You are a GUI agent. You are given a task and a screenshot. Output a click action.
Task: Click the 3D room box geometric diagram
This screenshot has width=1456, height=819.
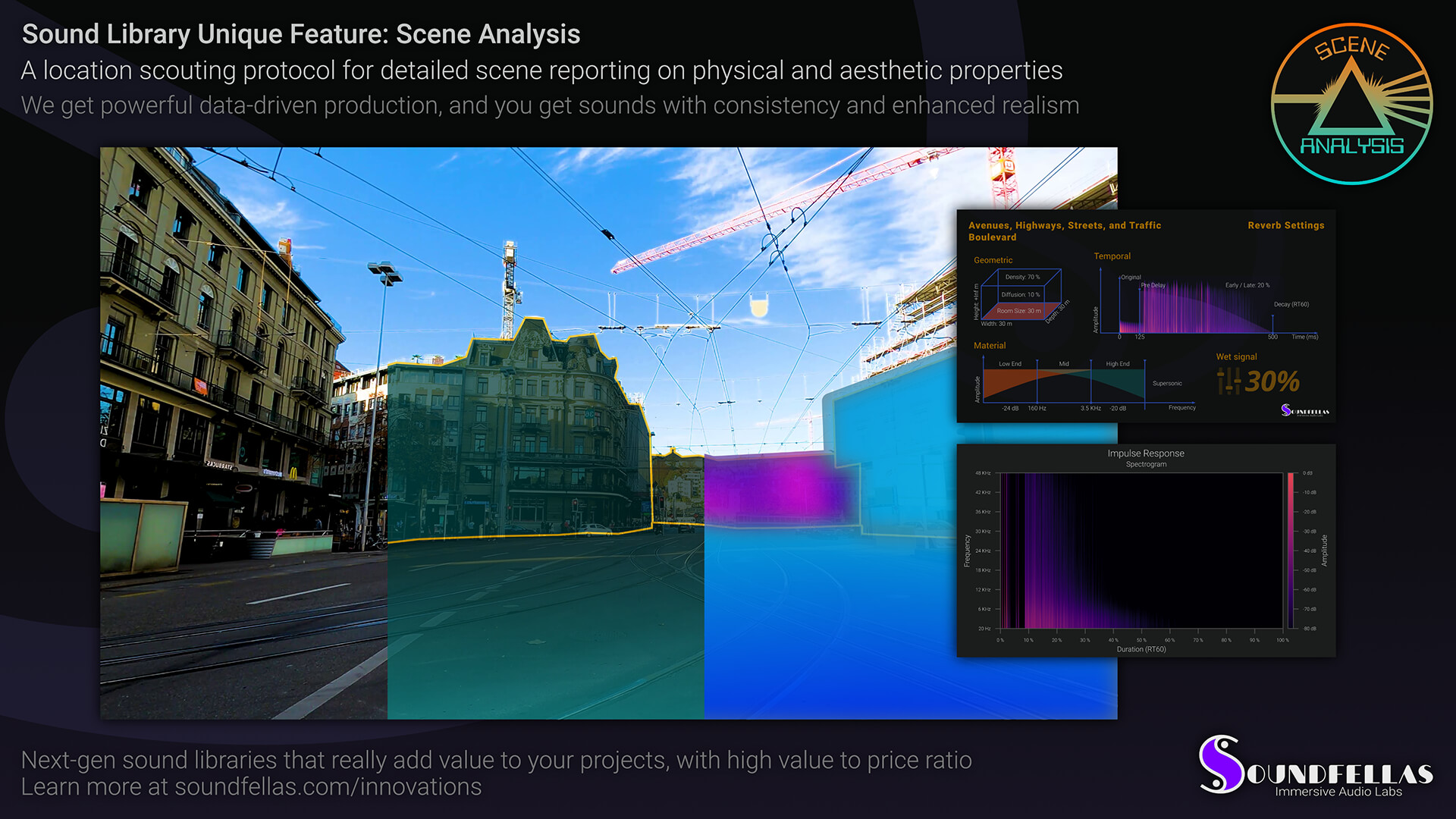1021,295
